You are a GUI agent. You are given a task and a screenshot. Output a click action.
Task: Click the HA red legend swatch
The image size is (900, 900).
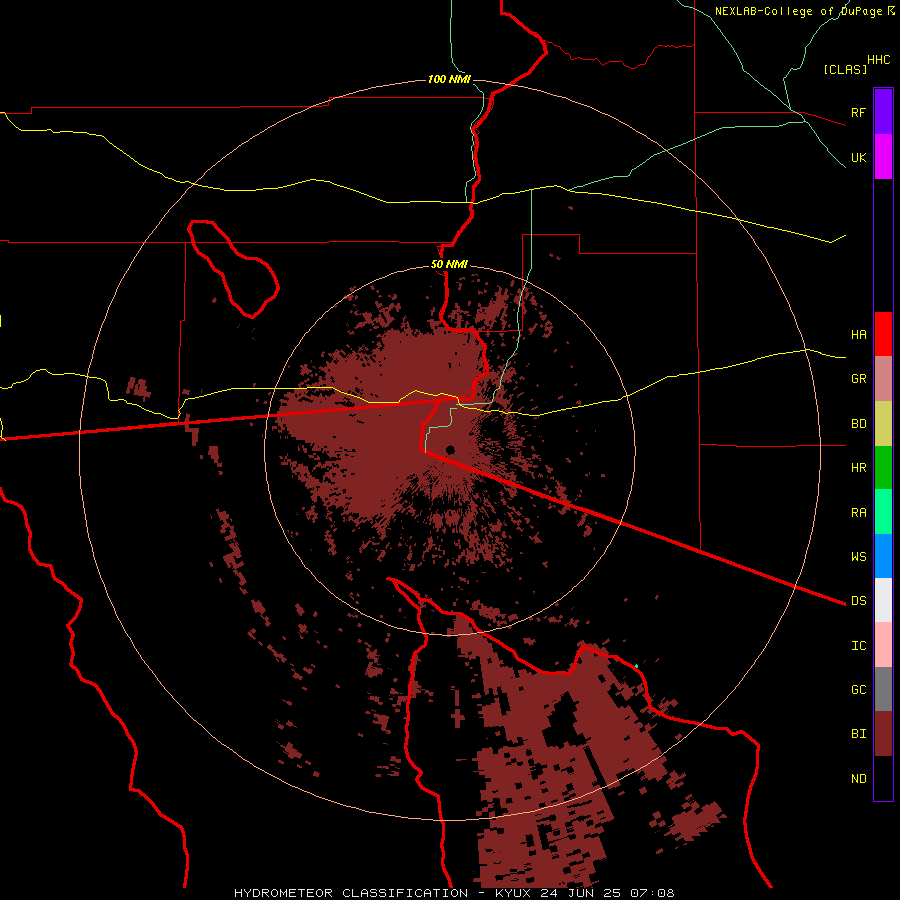pos(883,334)
